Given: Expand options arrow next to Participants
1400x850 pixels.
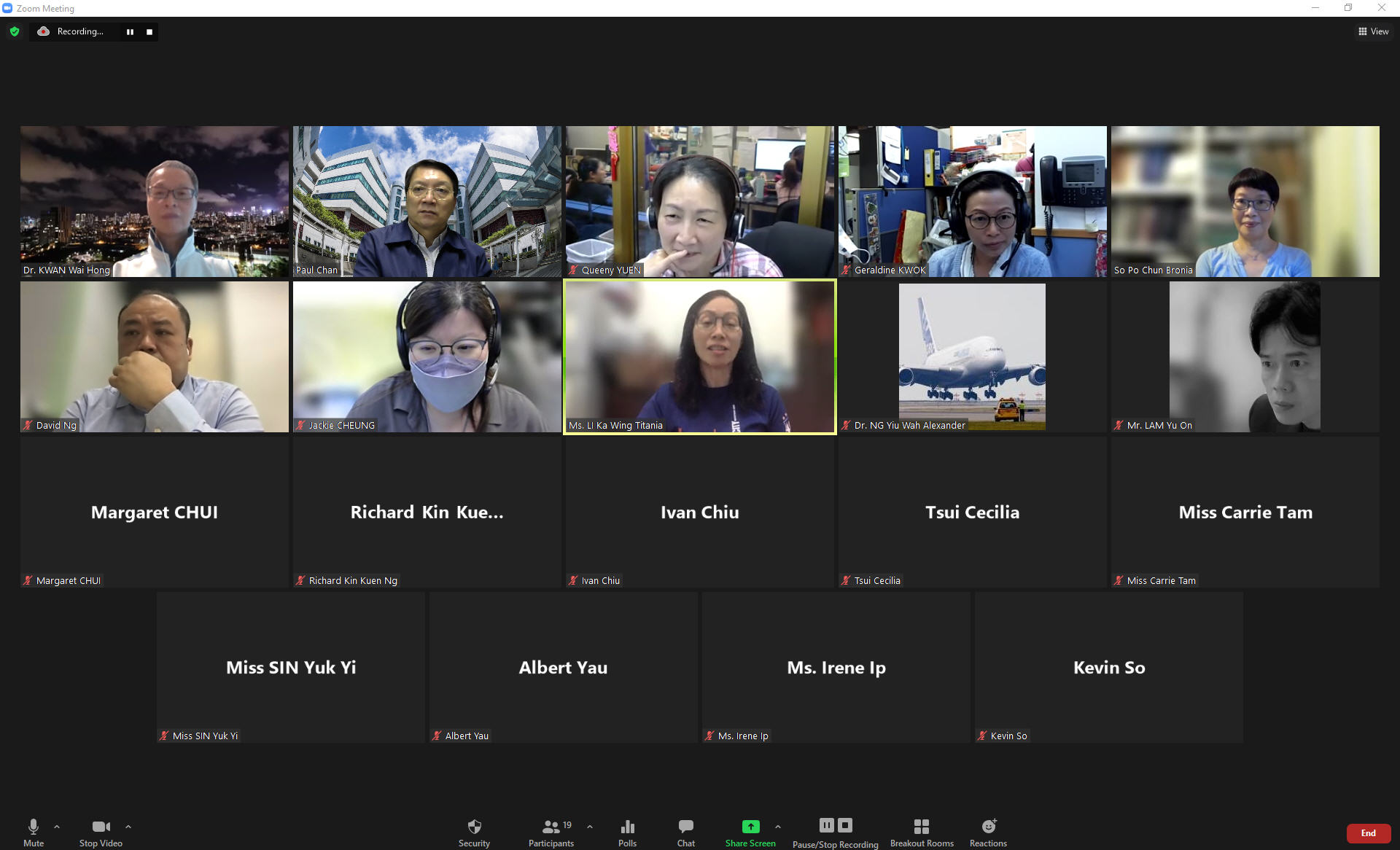Looking at the screenshot, I should (x=590, y=827).
